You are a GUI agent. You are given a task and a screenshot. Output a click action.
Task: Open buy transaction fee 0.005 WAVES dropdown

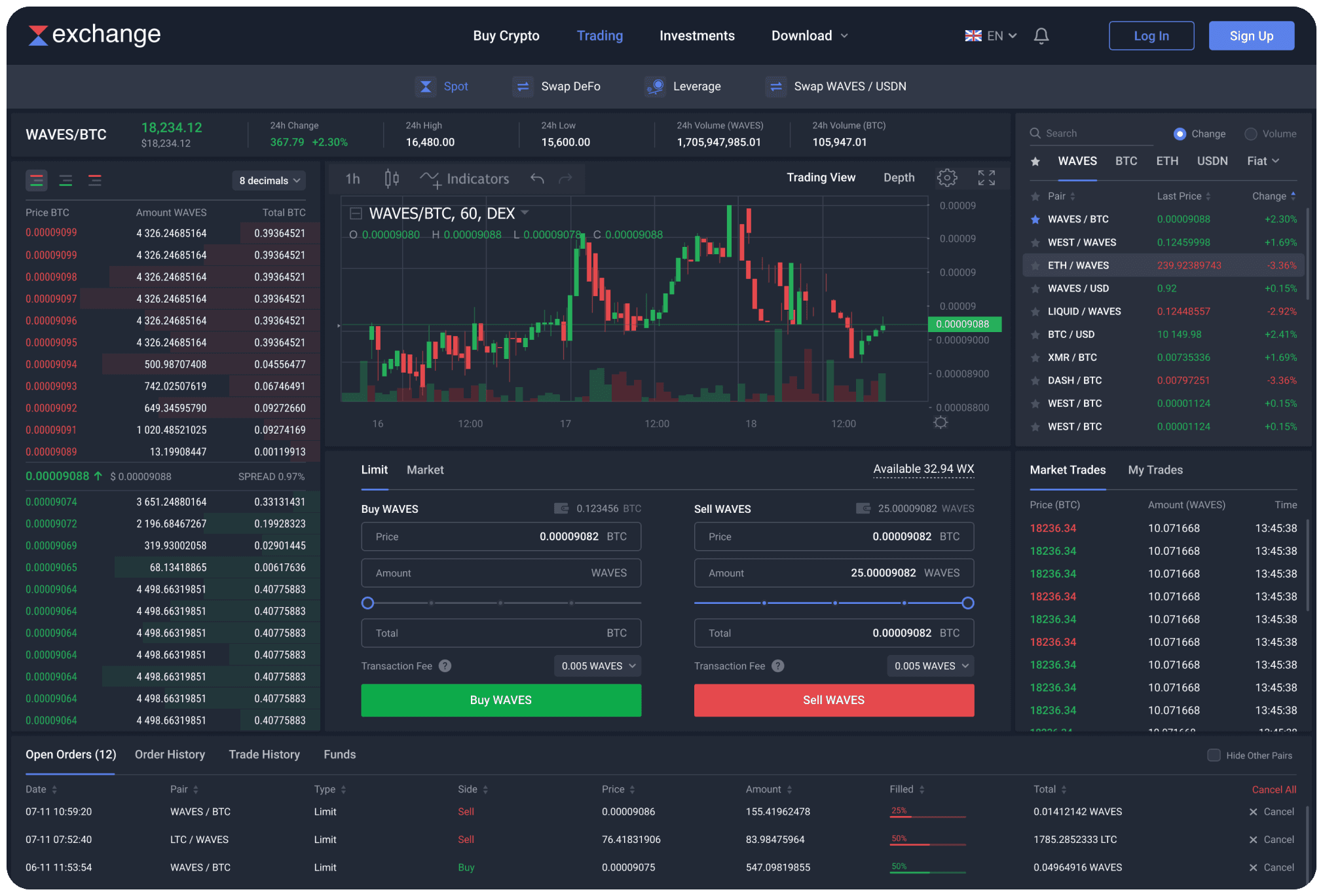(598, 666)
